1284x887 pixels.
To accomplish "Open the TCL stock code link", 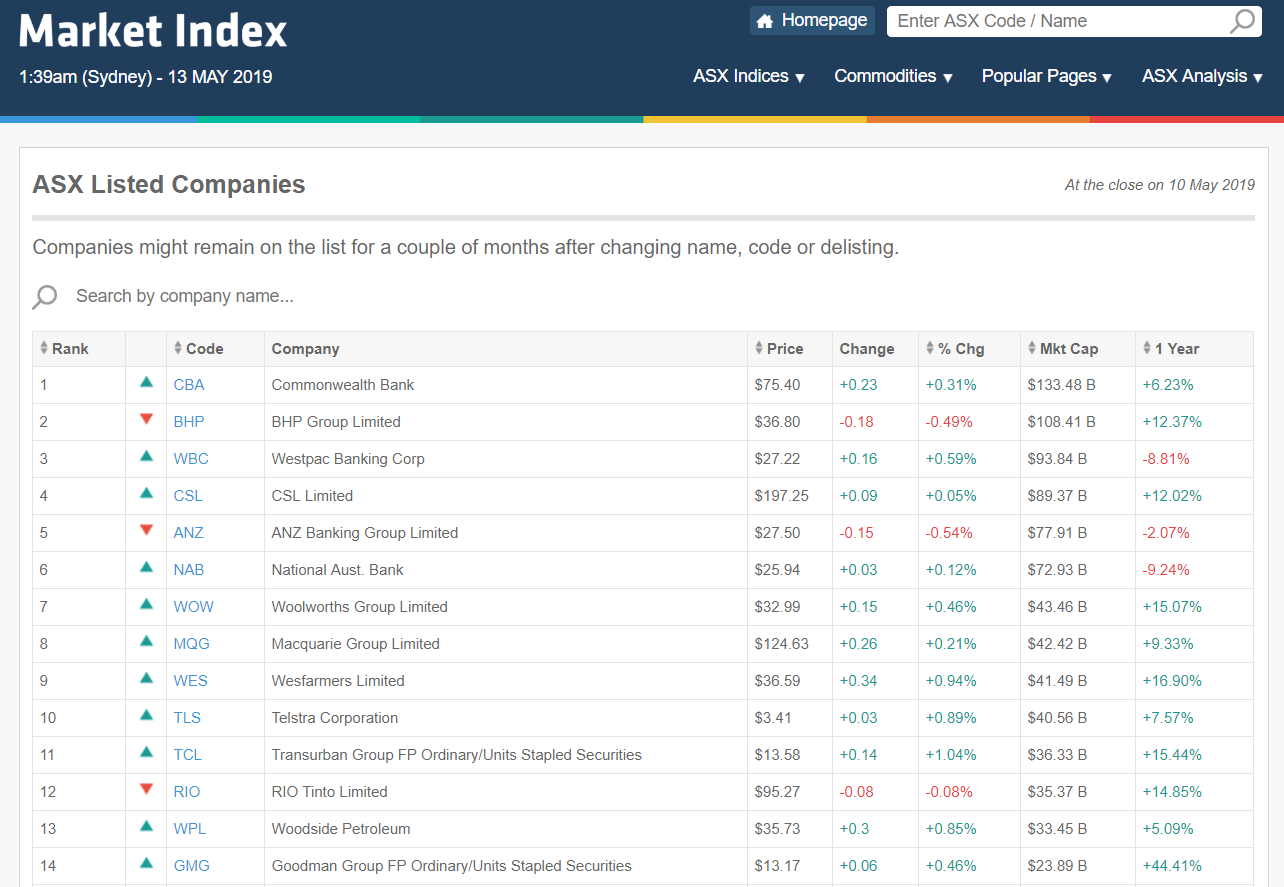I will 188,755.
